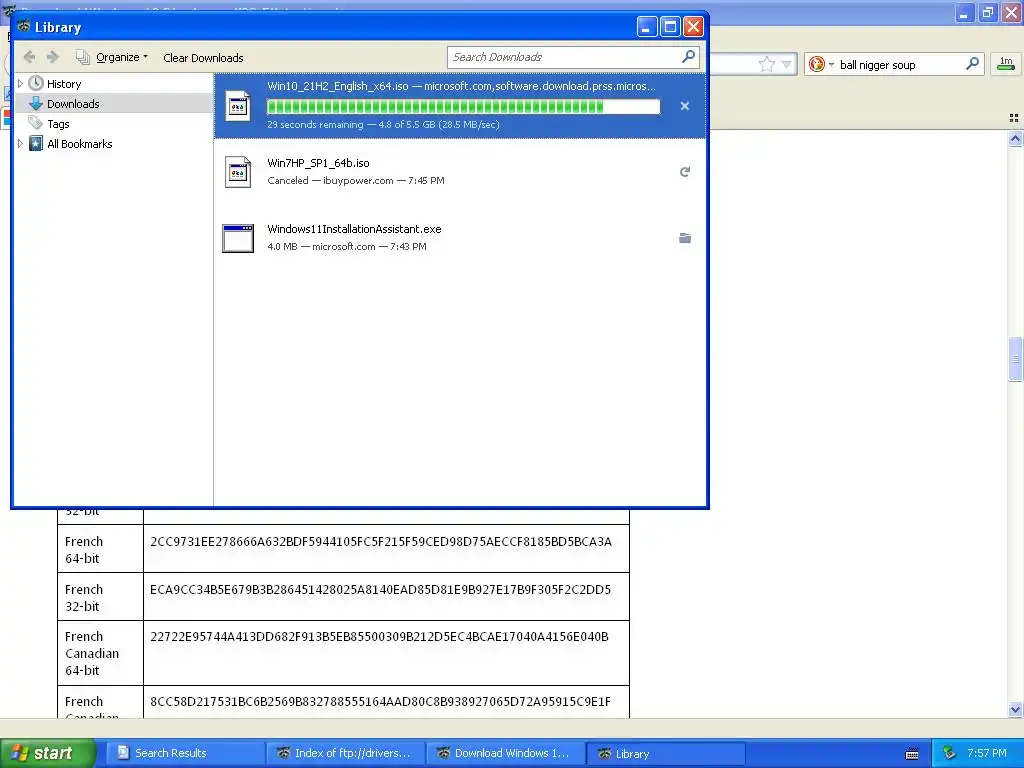Click the tag icon beside Tags

tap(35, 123)
